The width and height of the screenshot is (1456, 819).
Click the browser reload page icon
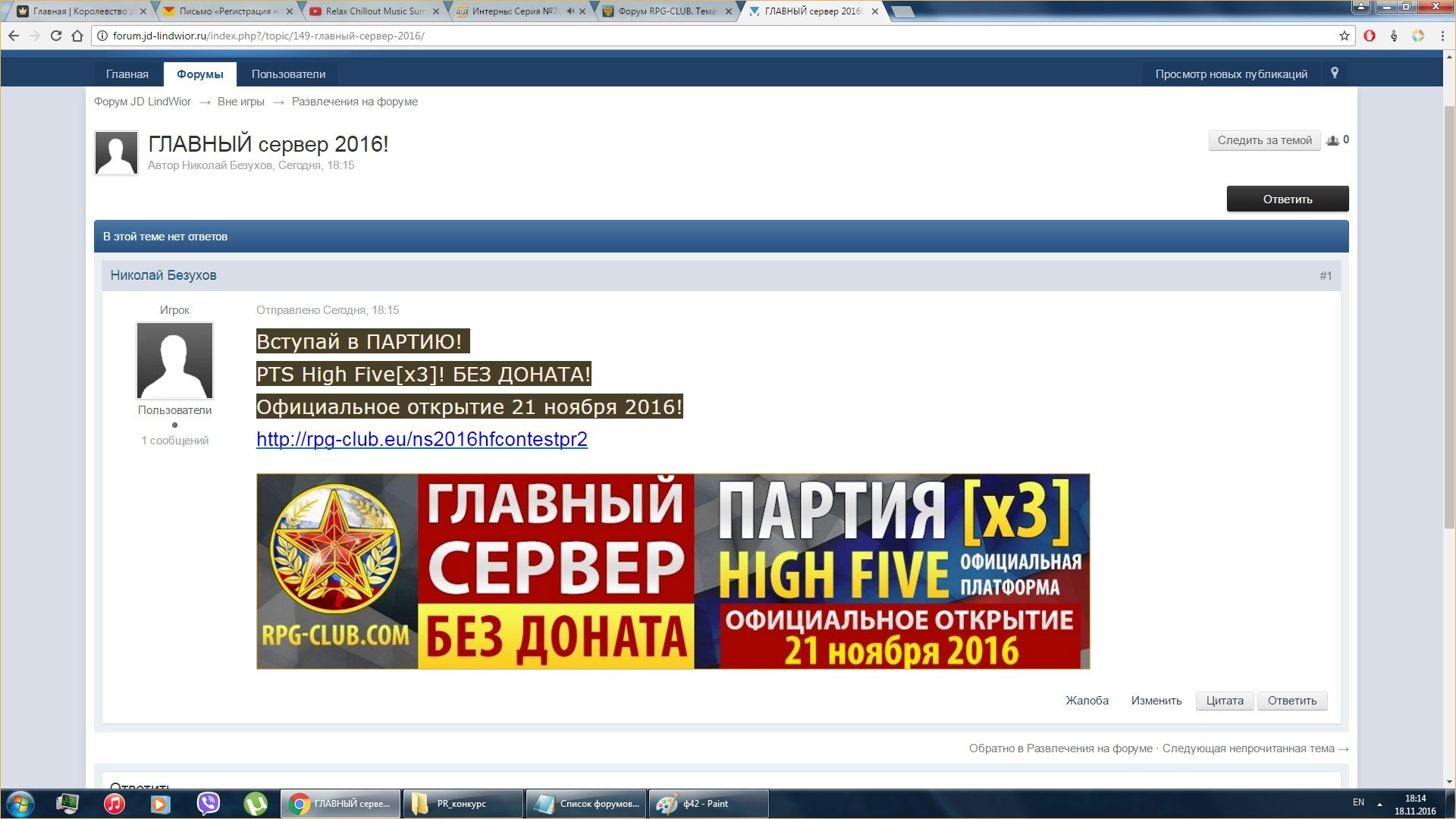56,36
